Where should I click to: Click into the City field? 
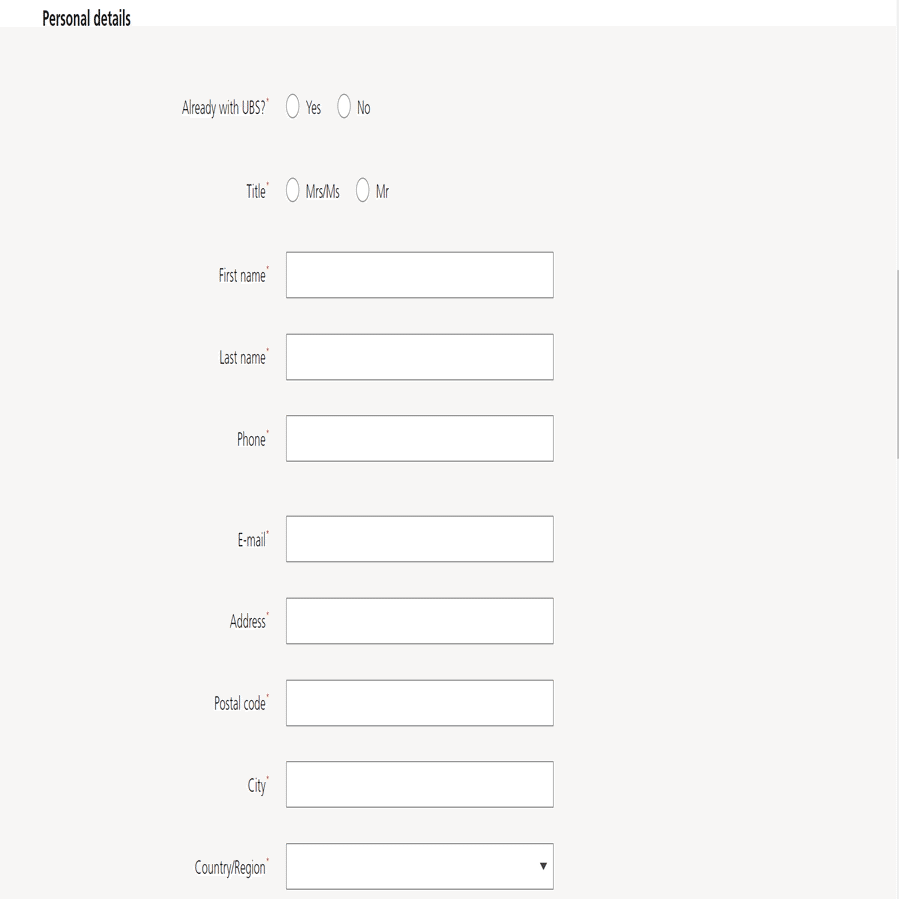419,785
